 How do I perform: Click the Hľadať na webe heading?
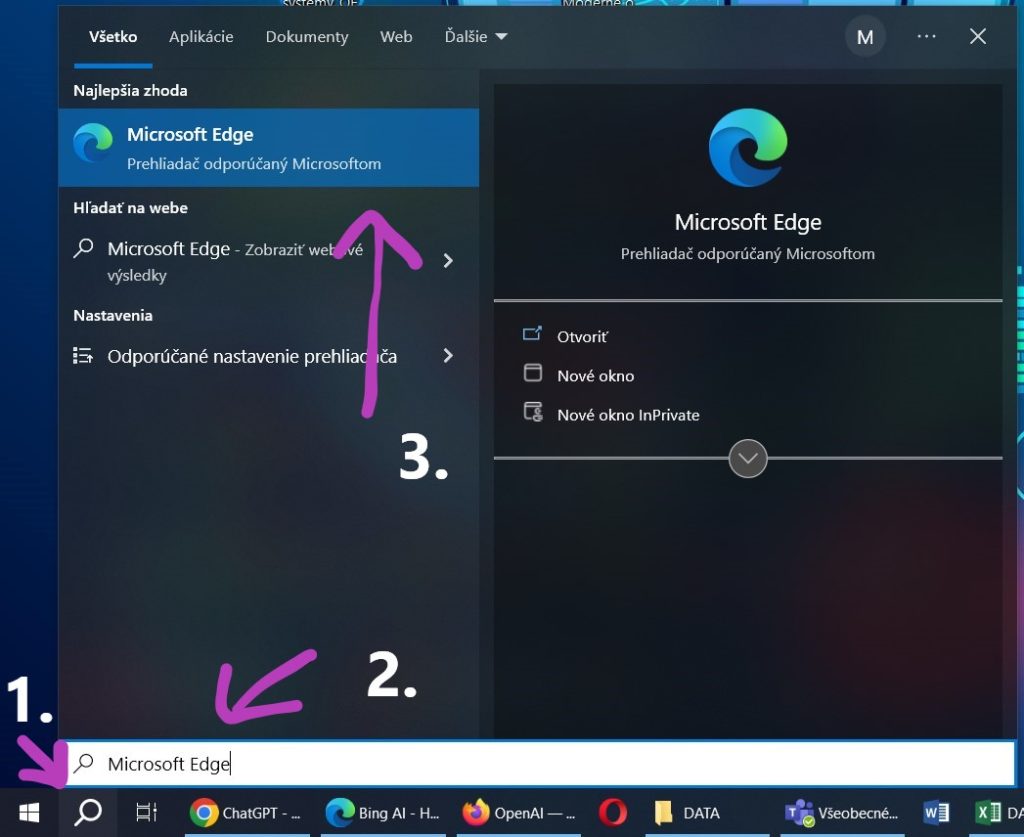[130, 208]
